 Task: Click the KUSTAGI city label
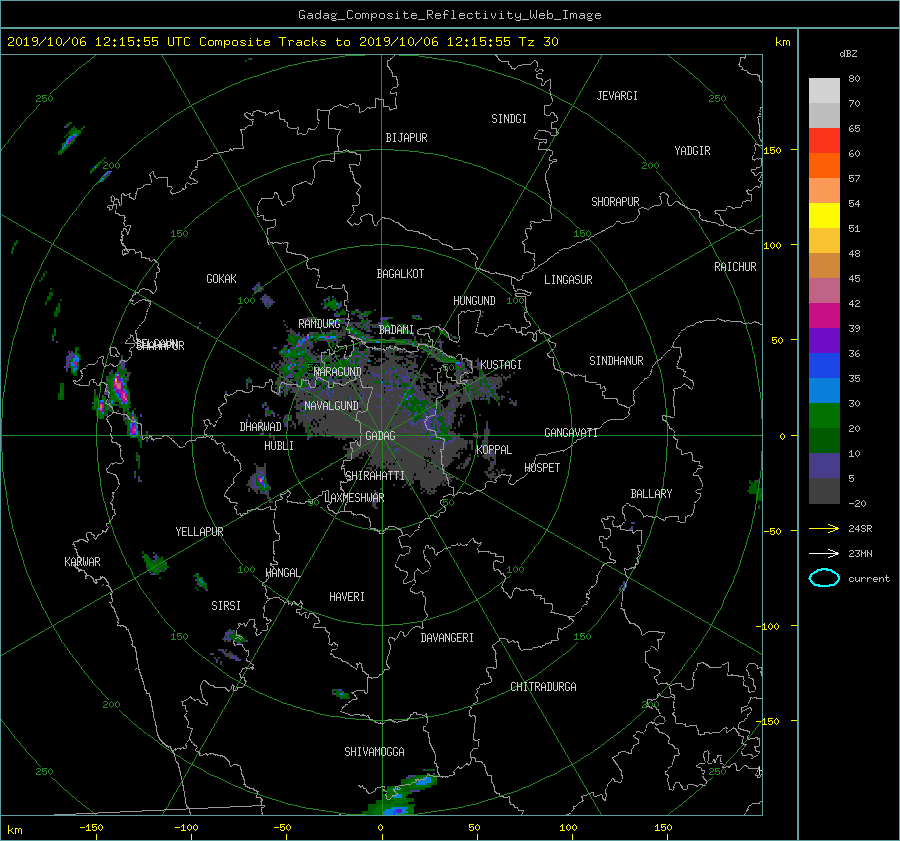click(501, 365)
